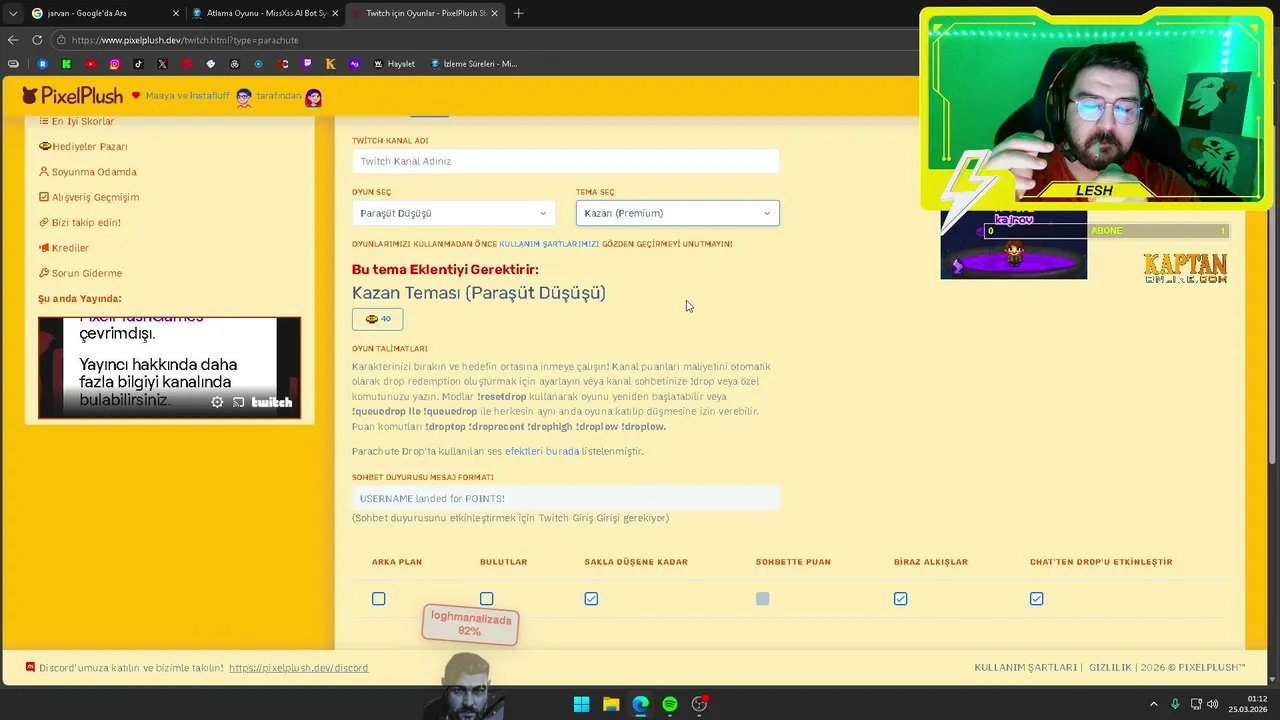Open the pixelplush.dev/discord link

(298, 668)
